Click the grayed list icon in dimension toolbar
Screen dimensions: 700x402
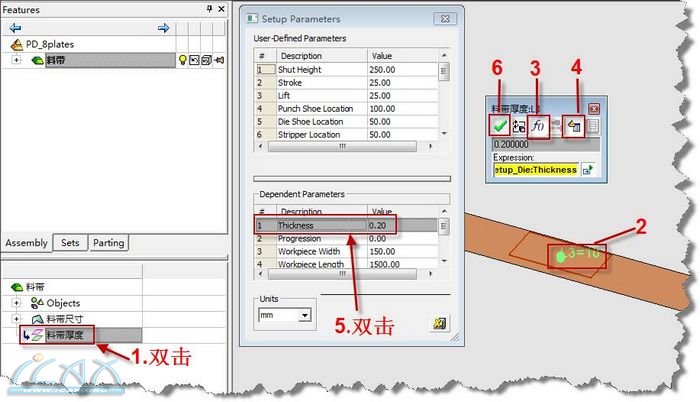[x=593, y=126]
